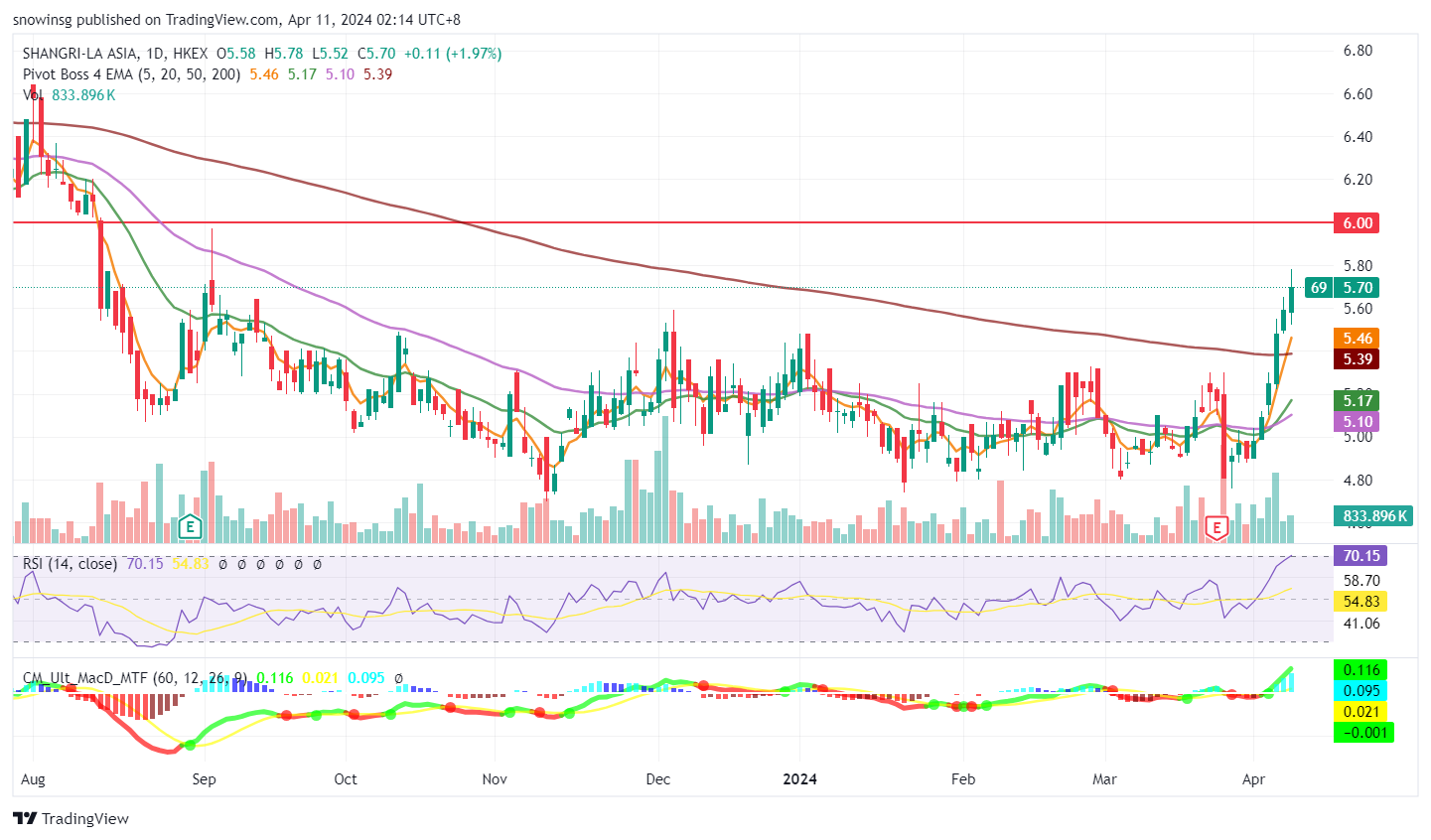Click the 6.20 price axis tick
This screenshot has height=840, width=1431.
1358,180
